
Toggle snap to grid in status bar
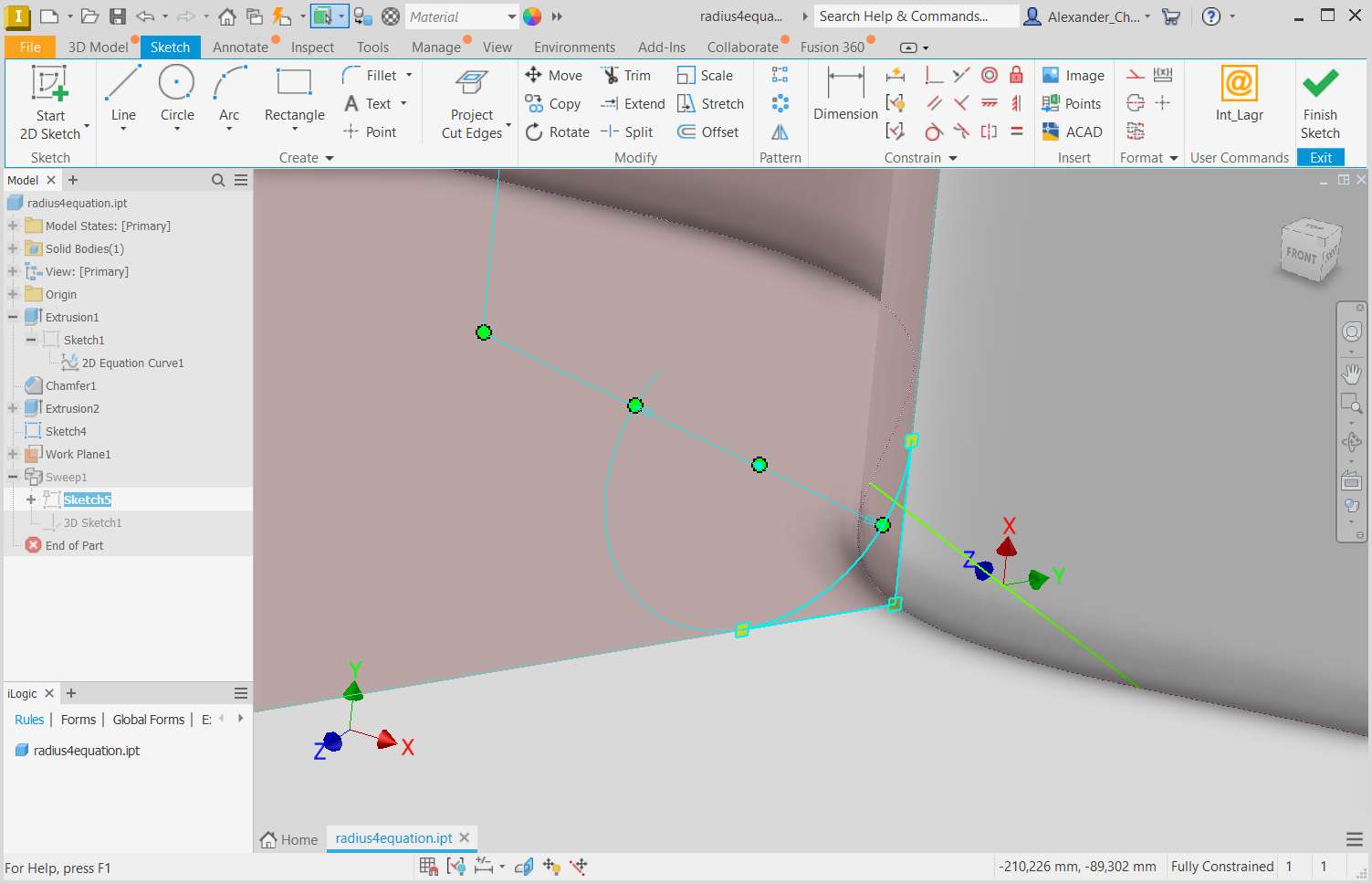coord(427,866)
